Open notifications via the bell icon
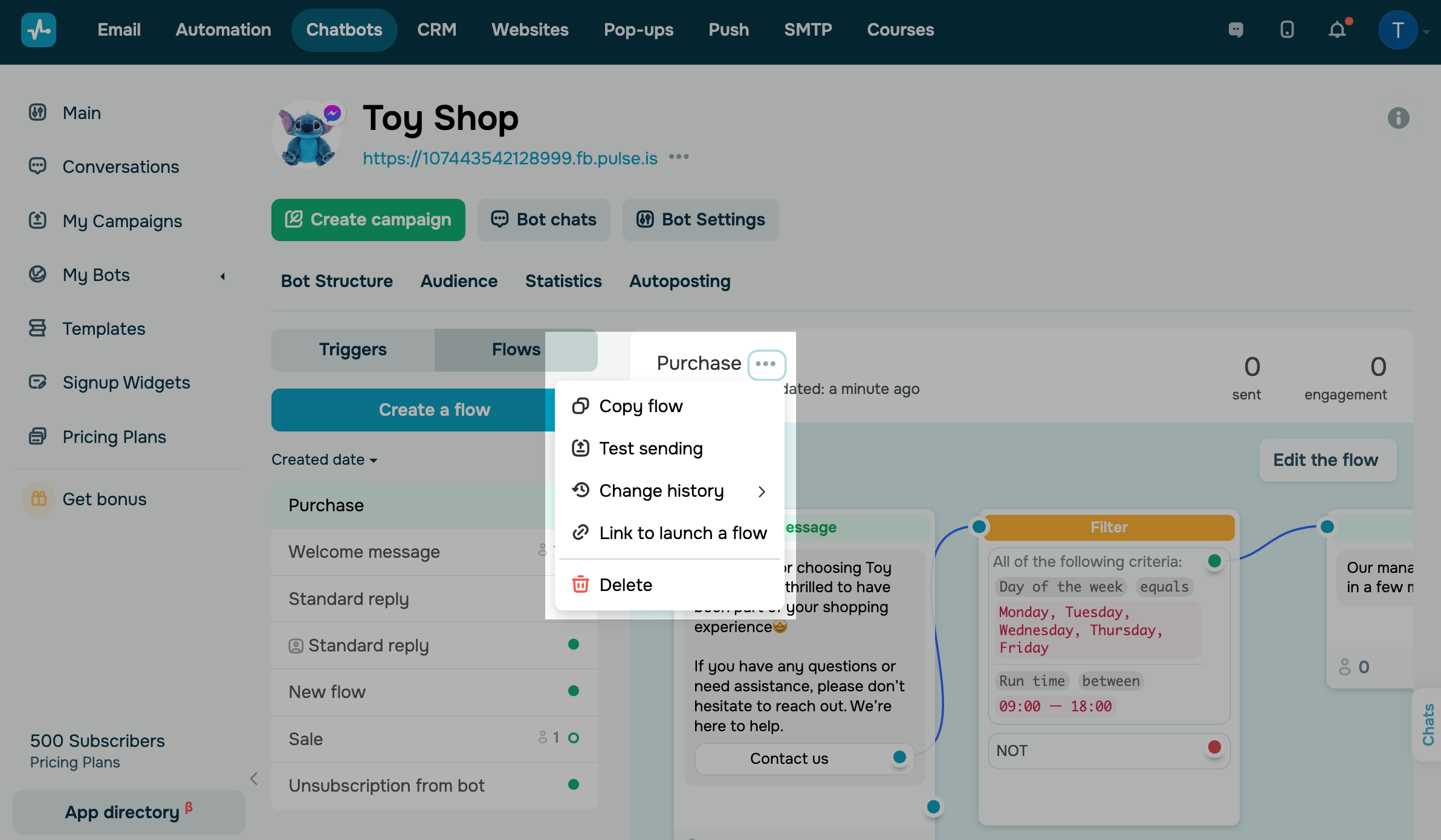 click(1337, 30)
